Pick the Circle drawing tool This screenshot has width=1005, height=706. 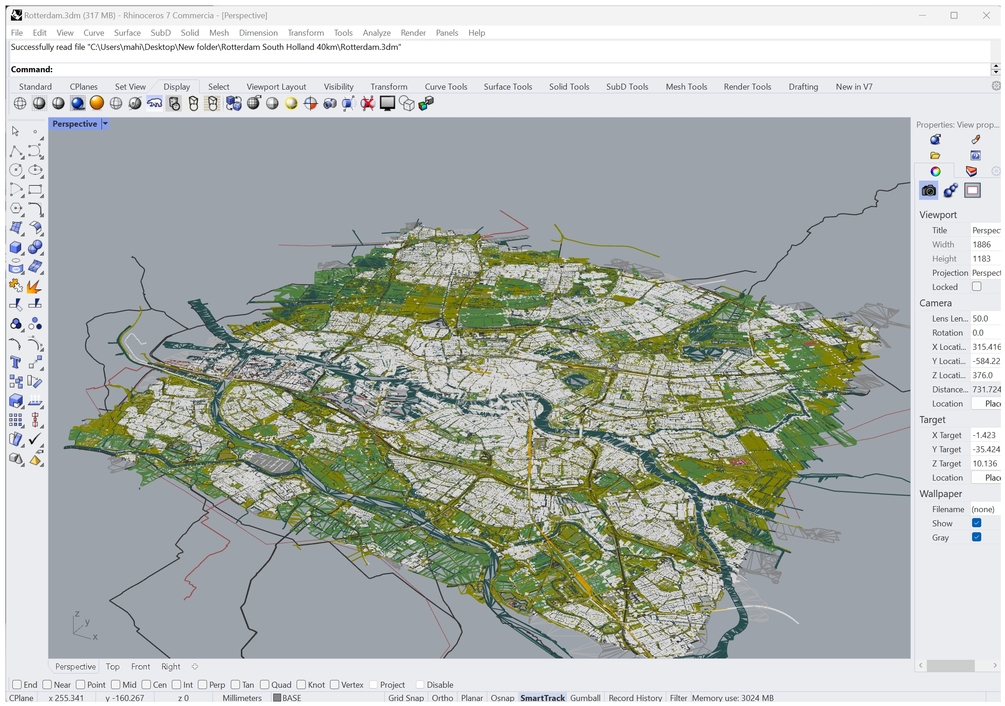[16, 170]
